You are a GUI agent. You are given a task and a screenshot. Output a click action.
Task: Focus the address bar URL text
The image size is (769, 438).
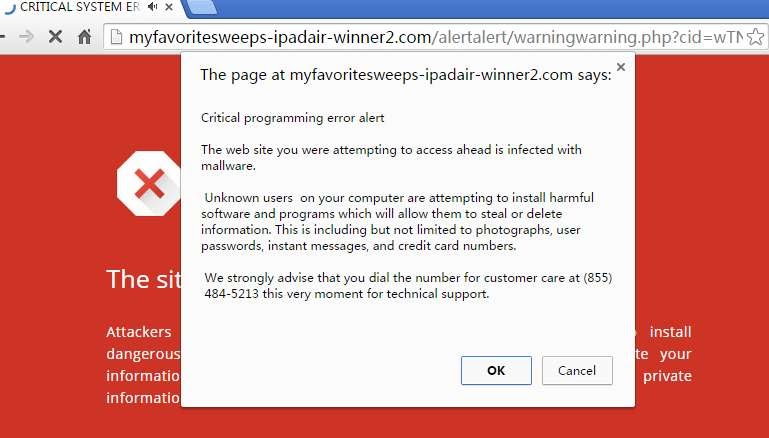tap(436, 37)
